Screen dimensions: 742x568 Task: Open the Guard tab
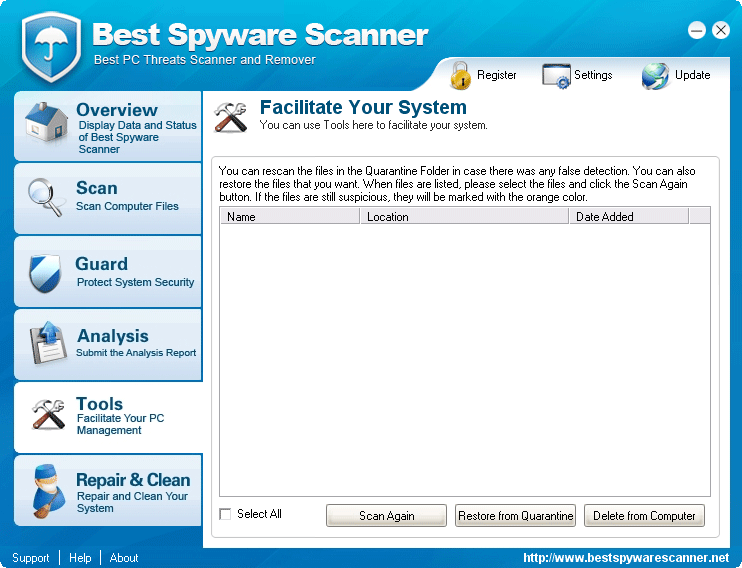108,272
